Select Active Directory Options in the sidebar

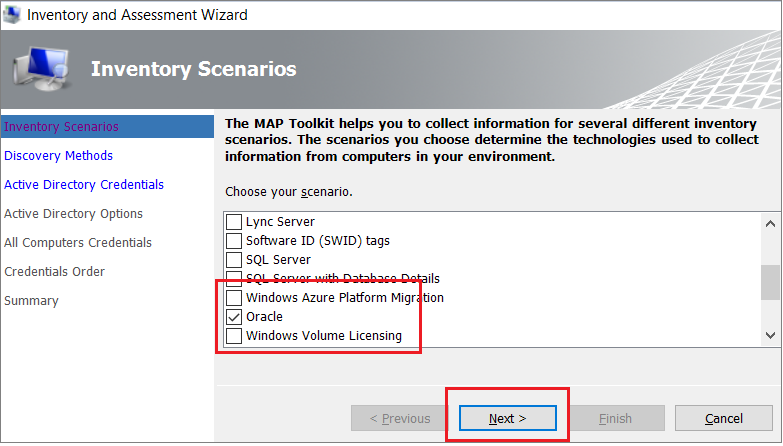(73, 214)
